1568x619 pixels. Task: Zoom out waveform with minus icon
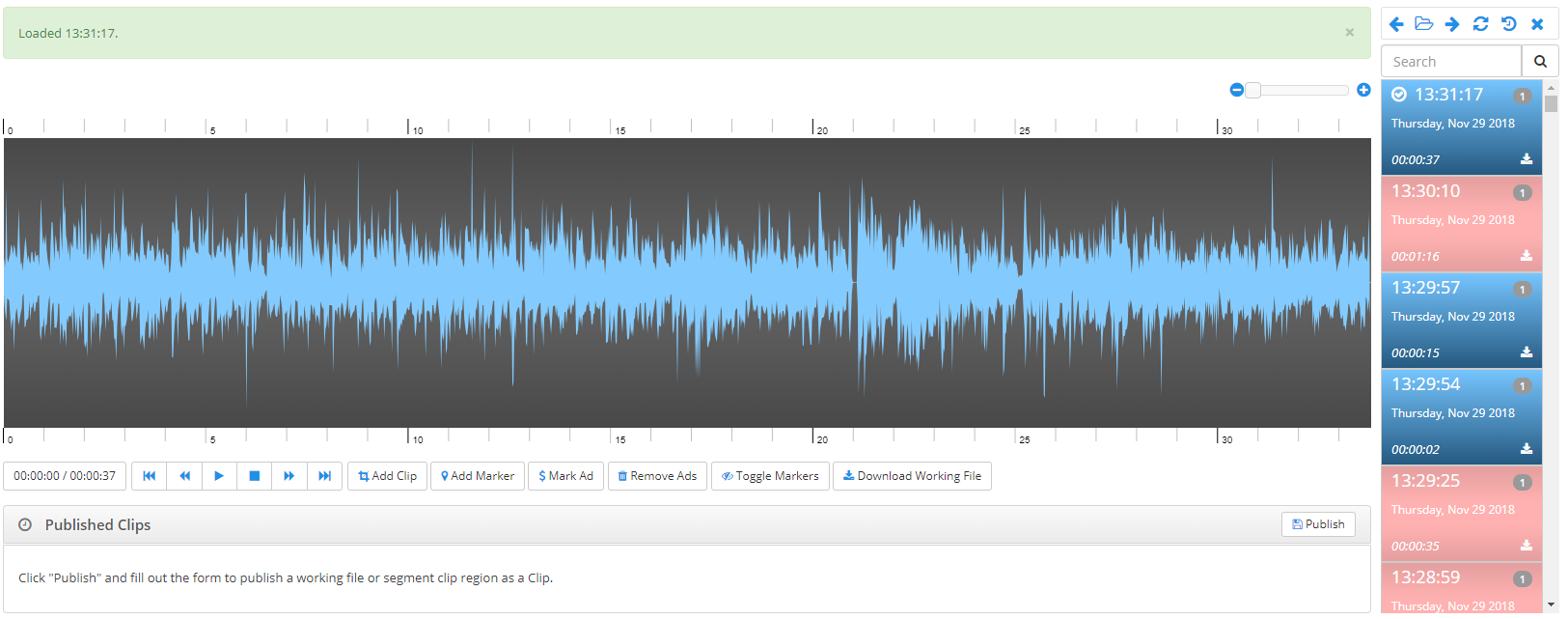1236,90
